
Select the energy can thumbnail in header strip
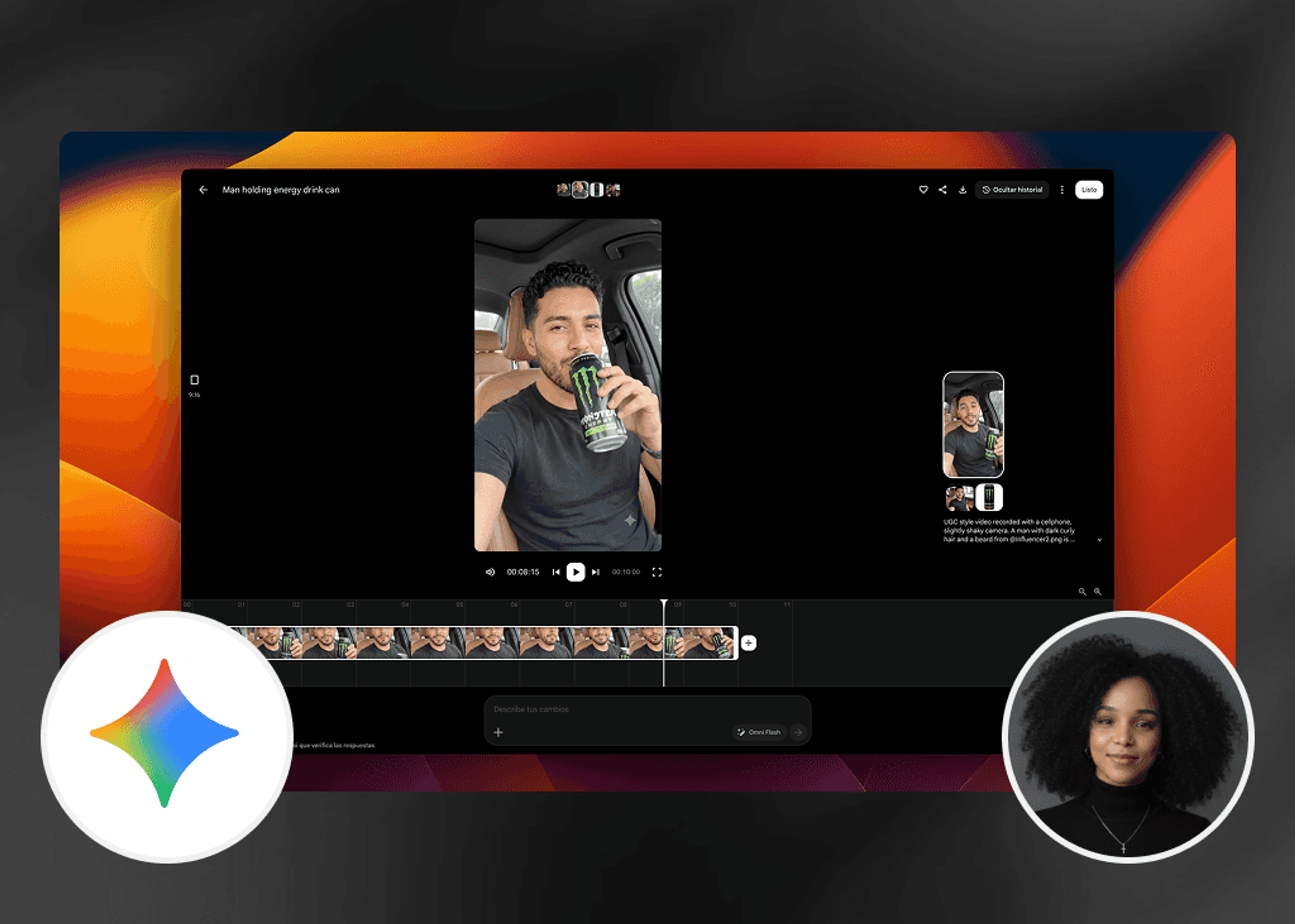coord(596,189)
